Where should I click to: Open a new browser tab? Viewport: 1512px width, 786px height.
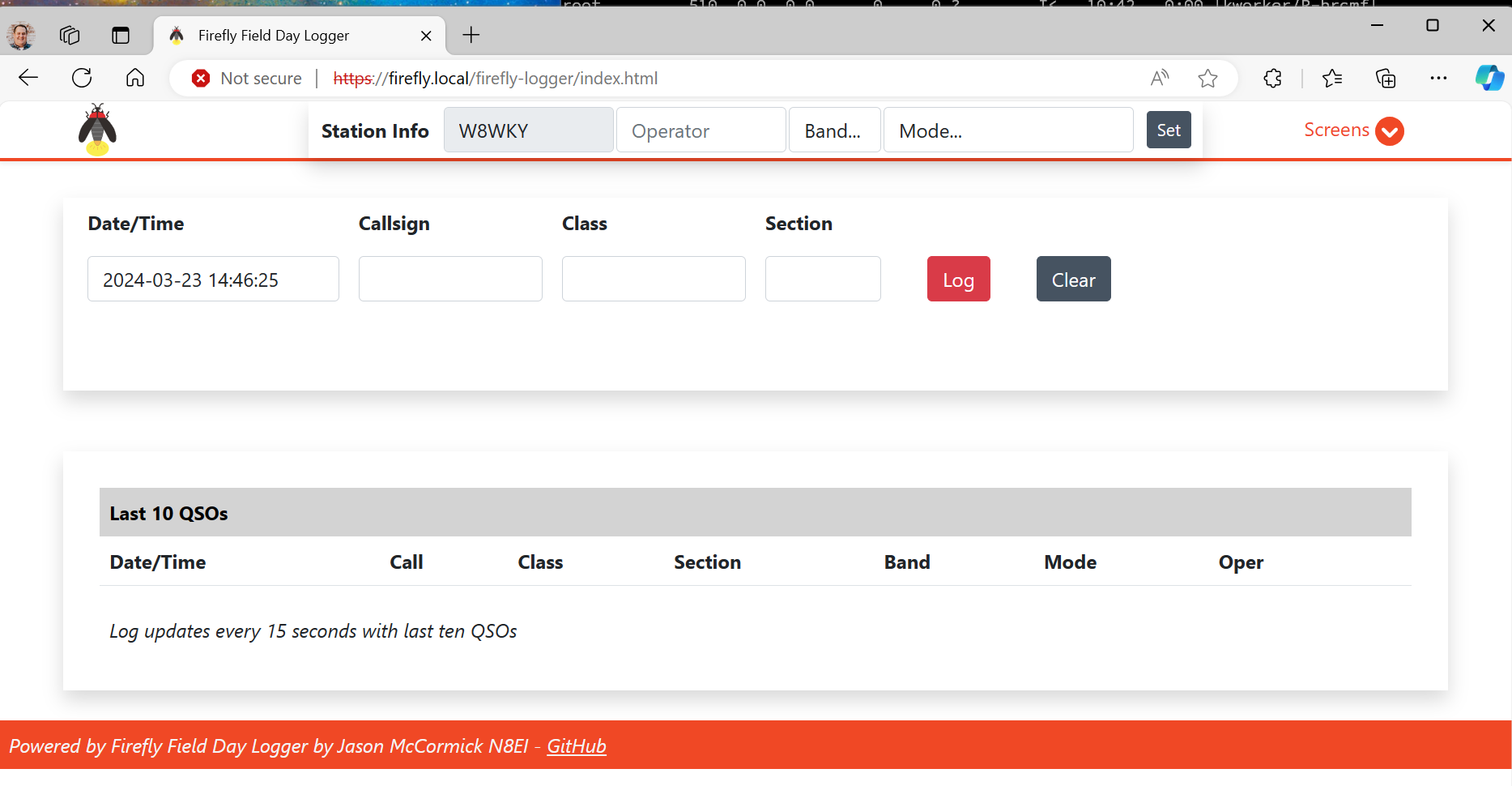pos(471,36)
